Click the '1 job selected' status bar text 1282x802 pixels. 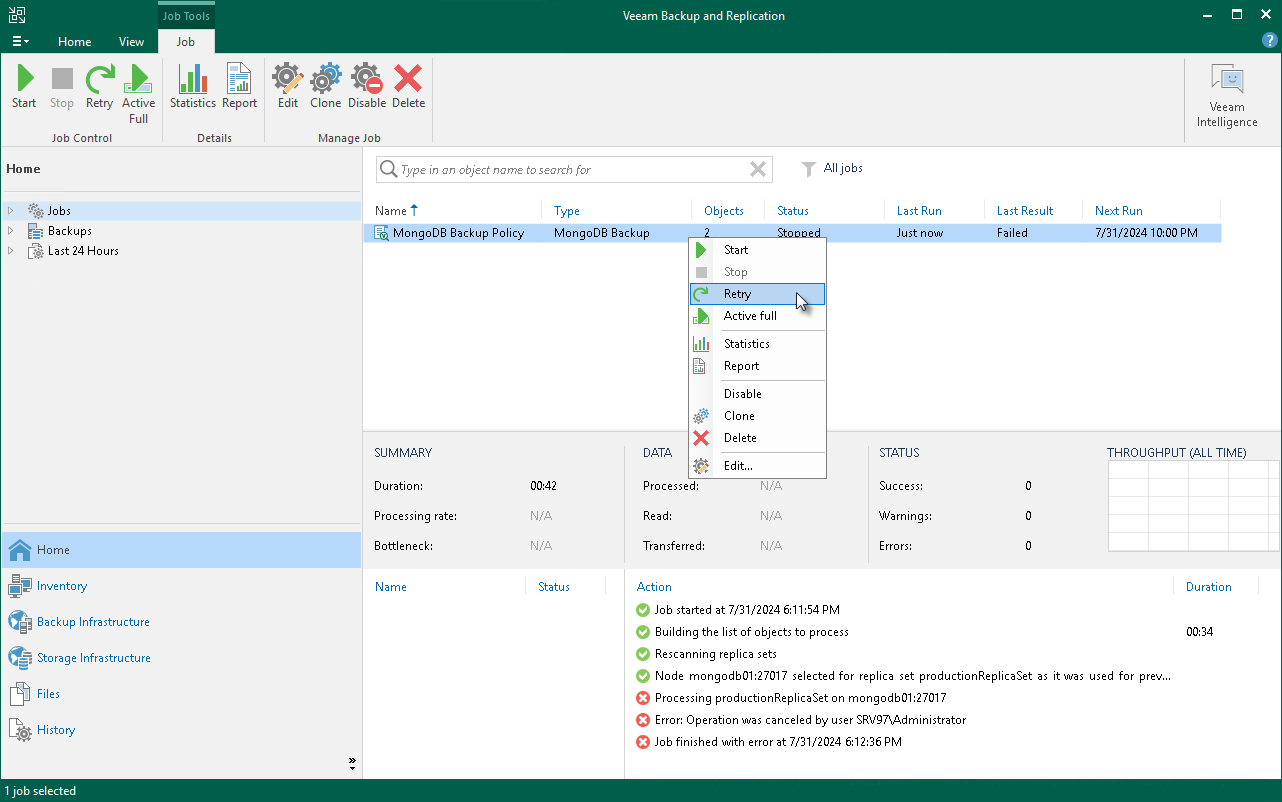pyautogui.click(x=40, y=791)
